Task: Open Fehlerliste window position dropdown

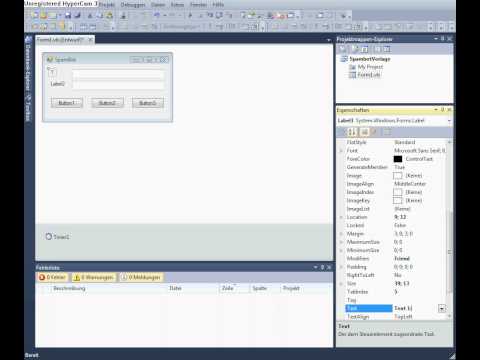Action: point(315,267)
